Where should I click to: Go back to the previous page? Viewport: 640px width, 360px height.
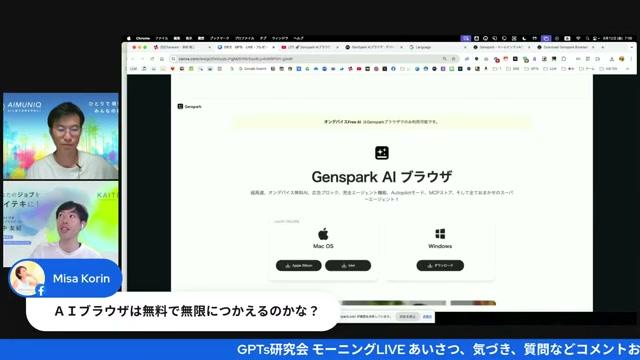133,59
